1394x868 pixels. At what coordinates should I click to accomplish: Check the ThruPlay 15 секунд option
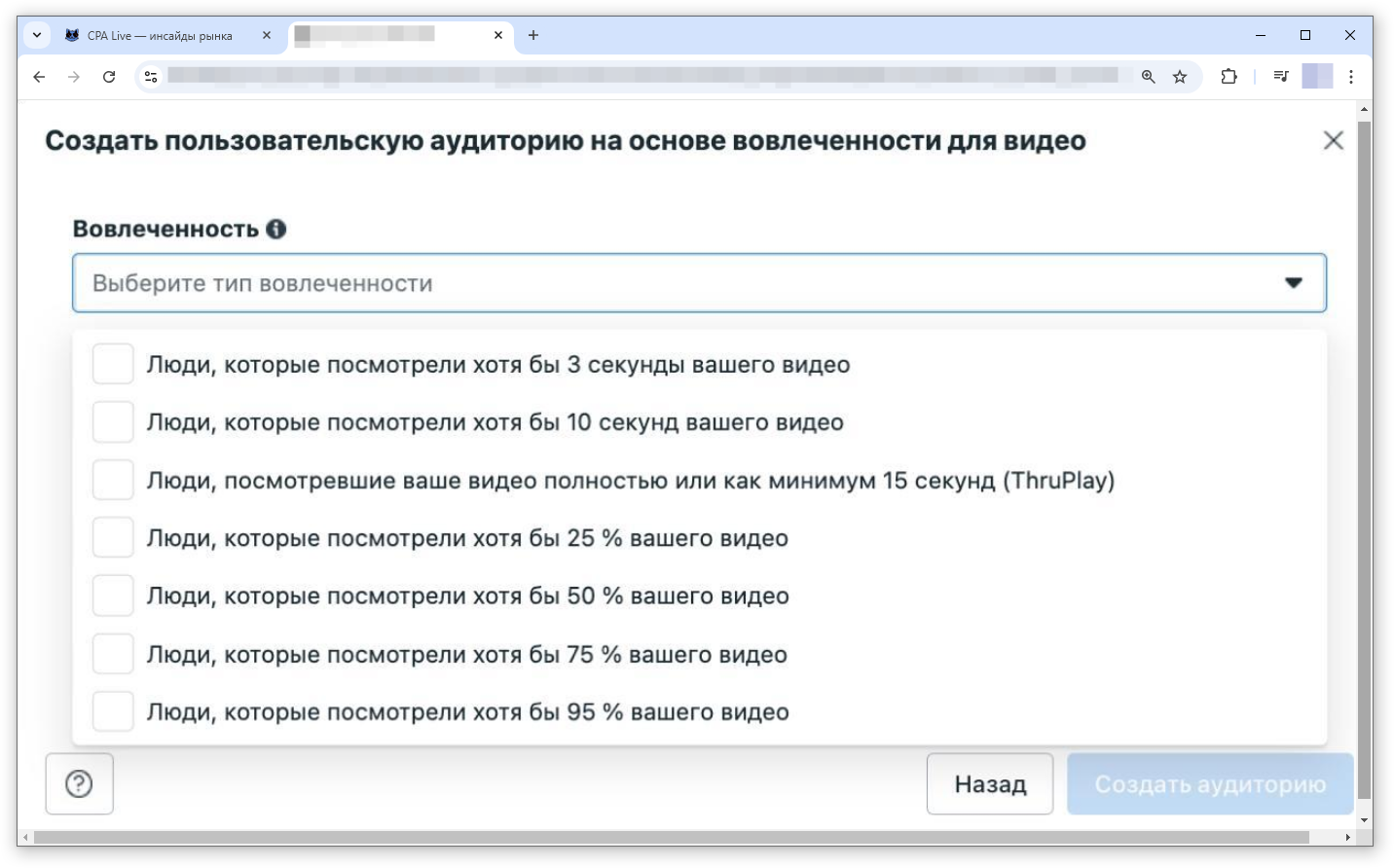click(x=113, y=480)
